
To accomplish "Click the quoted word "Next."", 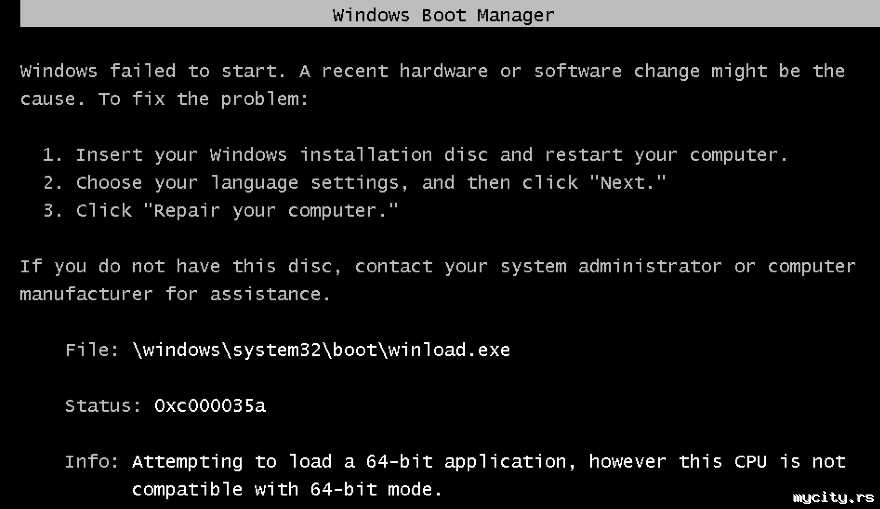I will pyautogui.click(x=627, y=182).
